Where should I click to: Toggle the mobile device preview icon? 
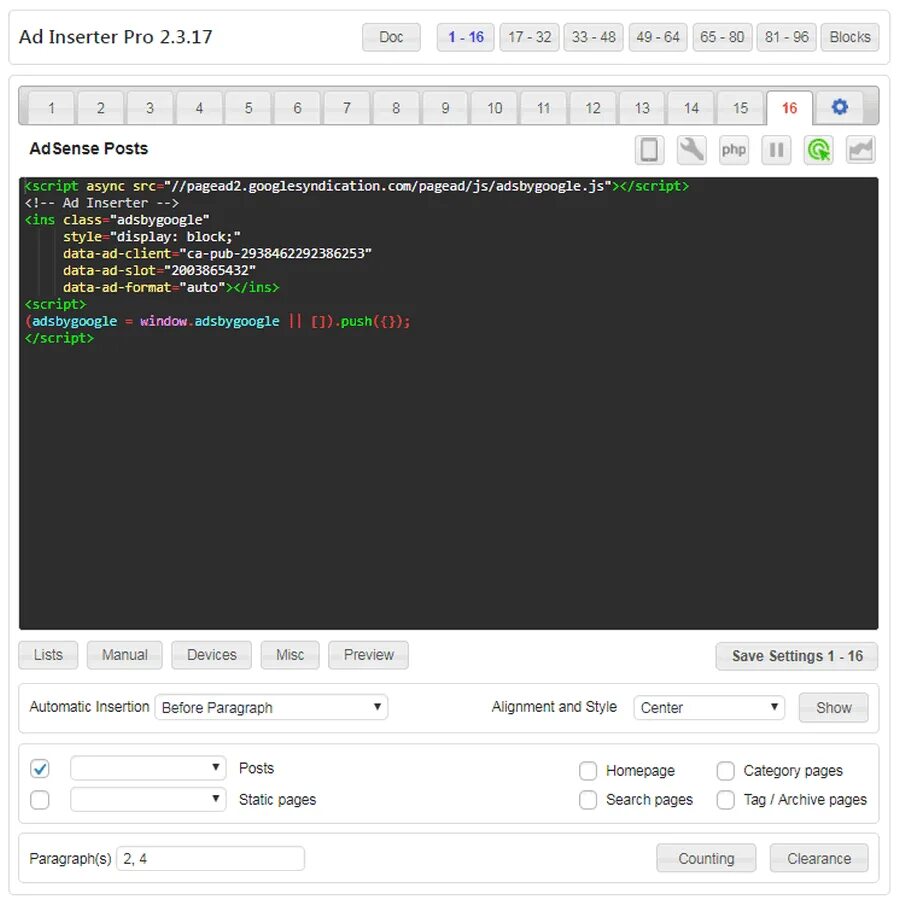click(650, 149)
